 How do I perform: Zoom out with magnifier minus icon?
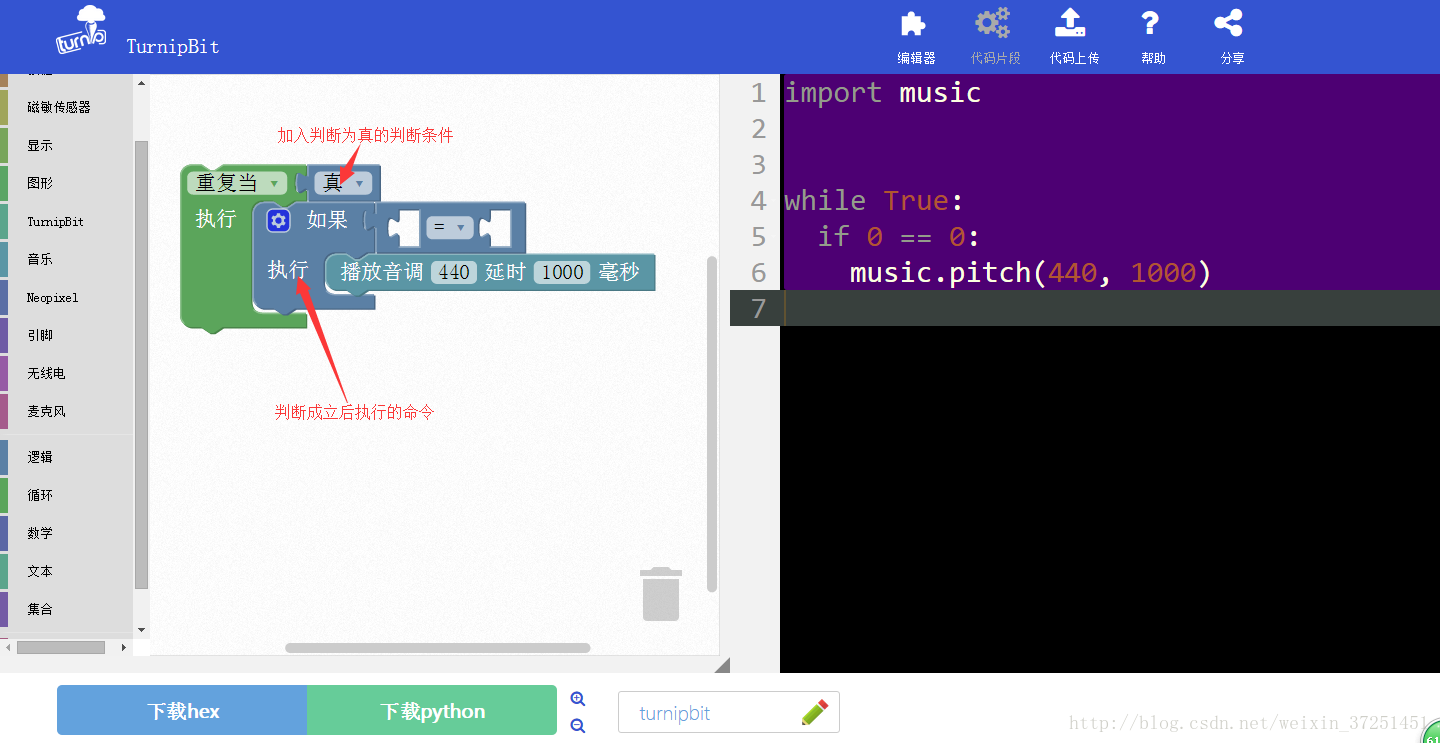point(577,726)
